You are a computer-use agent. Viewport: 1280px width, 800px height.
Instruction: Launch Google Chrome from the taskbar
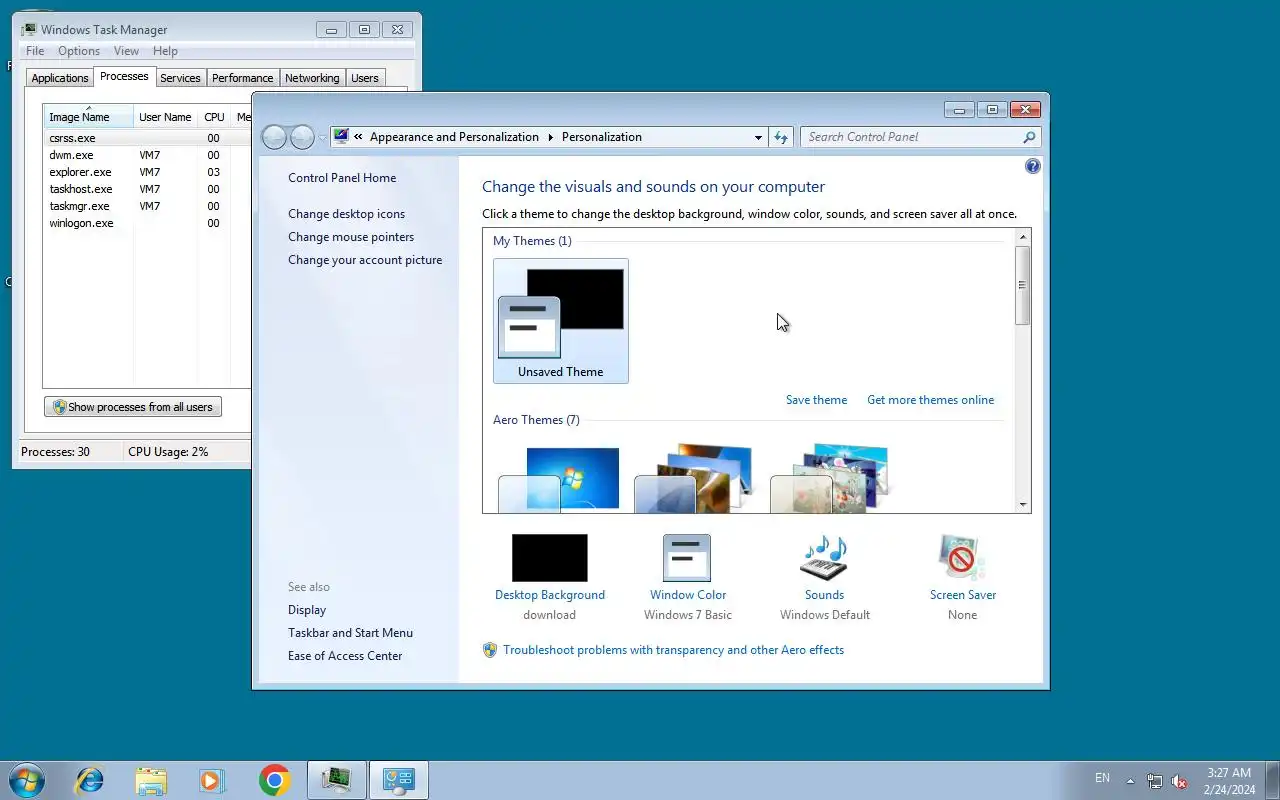274,780
